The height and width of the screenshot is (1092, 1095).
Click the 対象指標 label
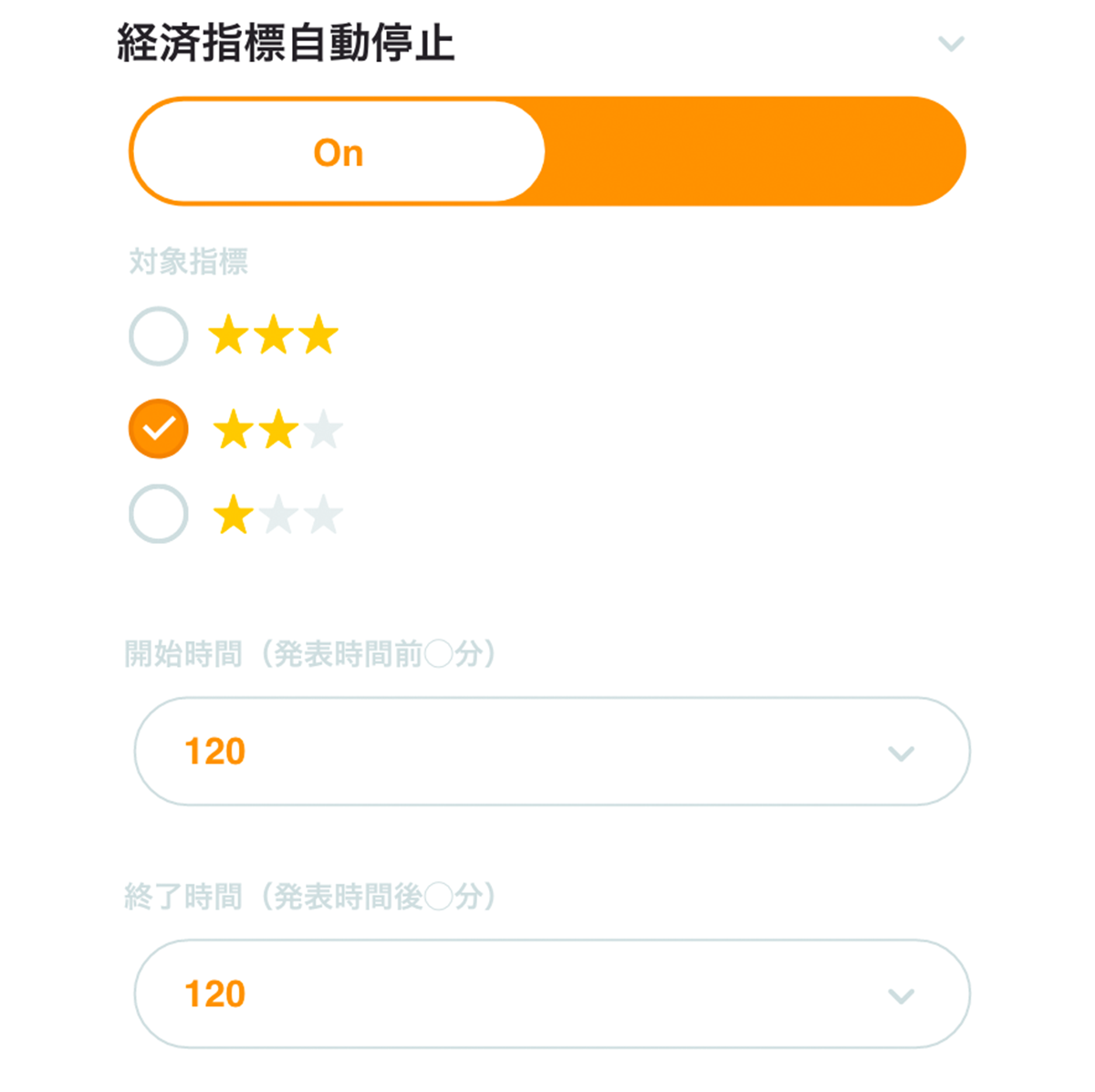click(x=189, y=262)
